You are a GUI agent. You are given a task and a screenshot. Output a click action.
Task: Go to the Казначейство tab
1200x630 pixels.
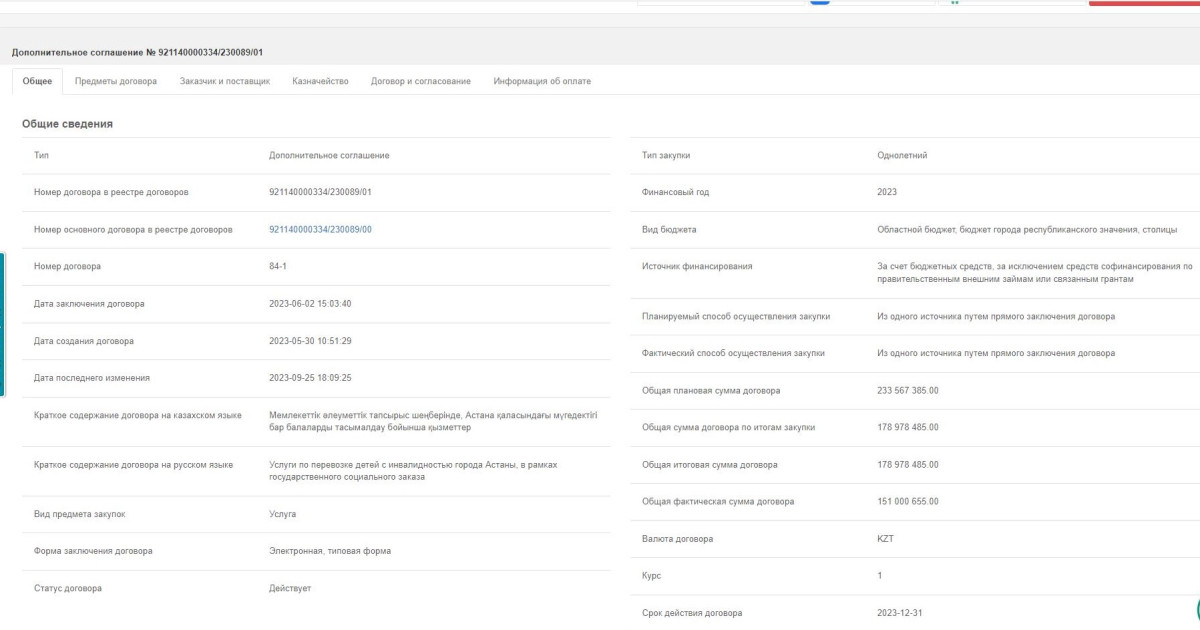320,81
